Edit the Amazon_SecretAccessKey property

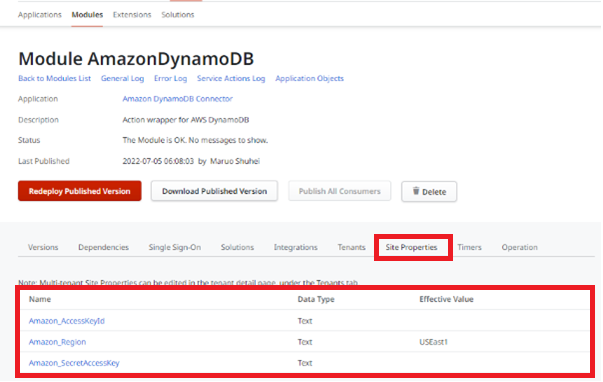74,363
